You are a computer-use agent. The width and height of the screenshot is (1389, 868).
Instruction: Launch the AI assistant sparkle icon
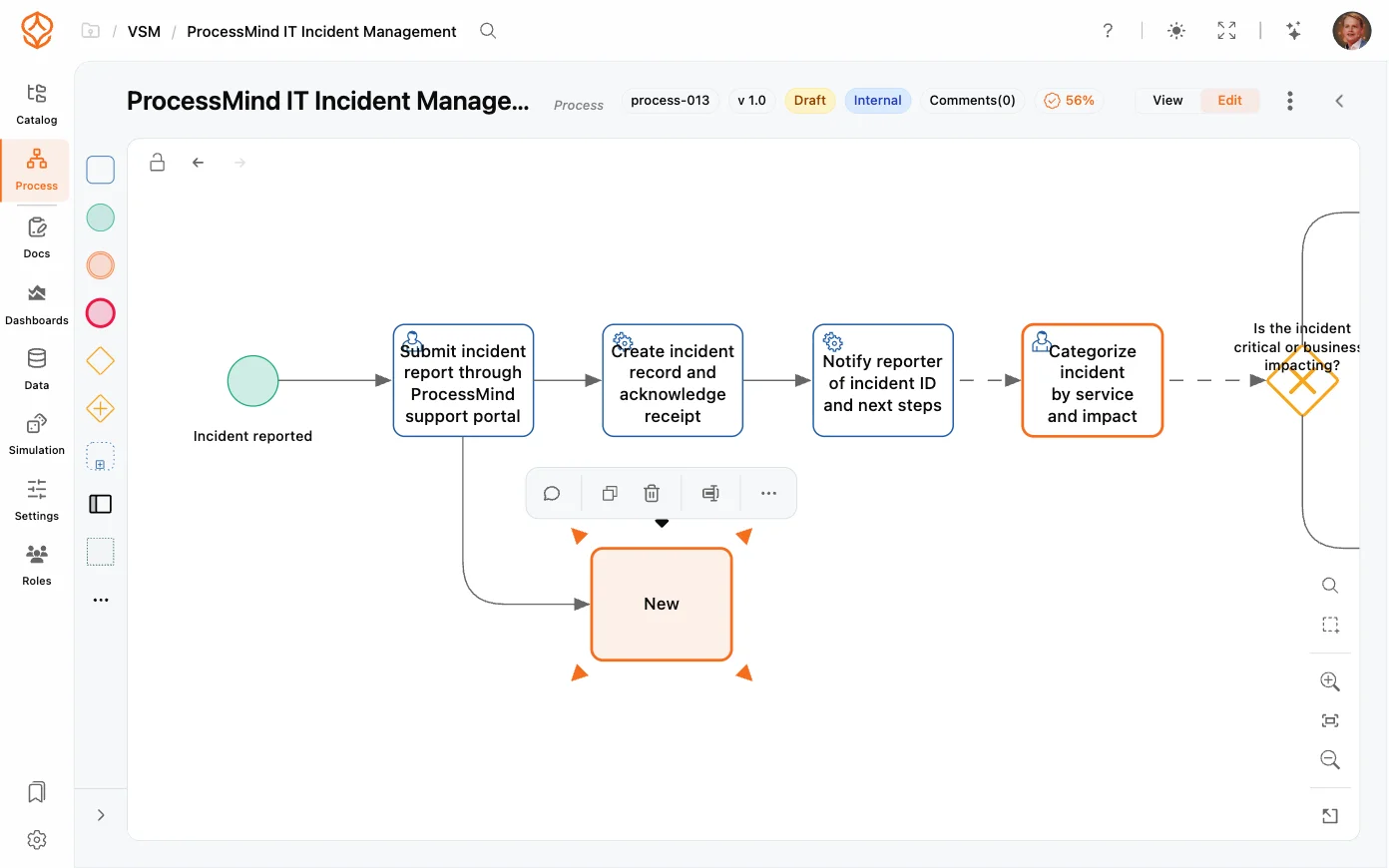click(x=1293, y=31)
